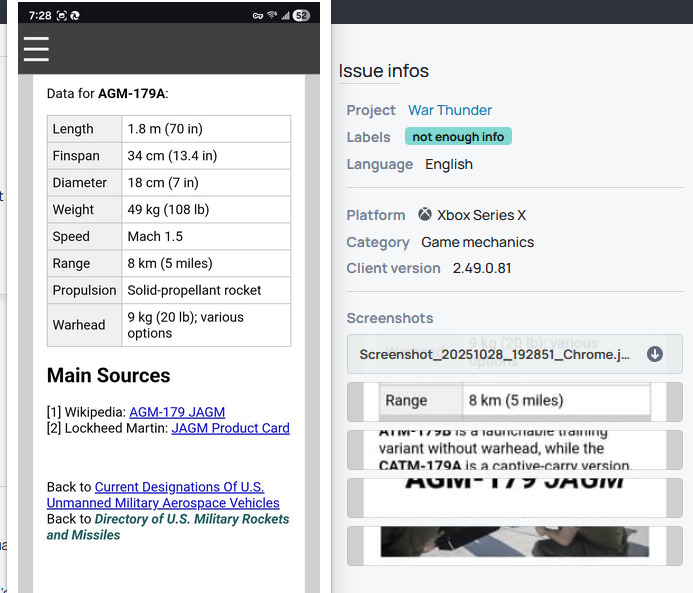Open the Range 8 km screenshot thumbnail
Screen dimensions: 693x593
[514, 401]
